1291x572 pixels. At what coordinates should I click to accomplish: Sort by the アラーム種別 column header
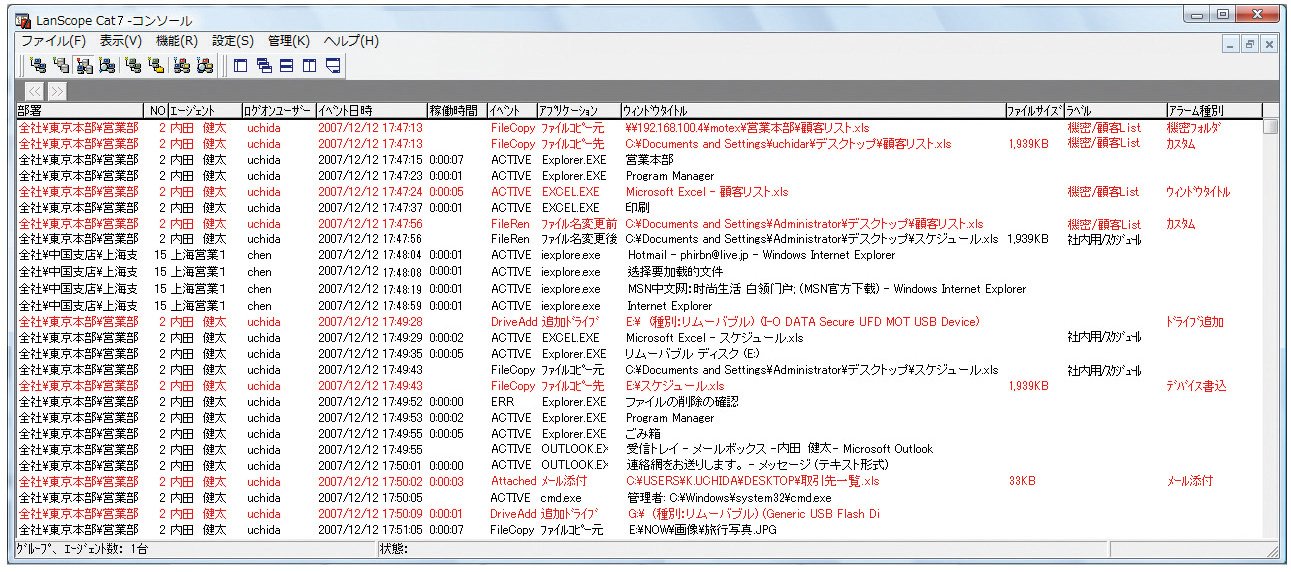click(1213, 110)
